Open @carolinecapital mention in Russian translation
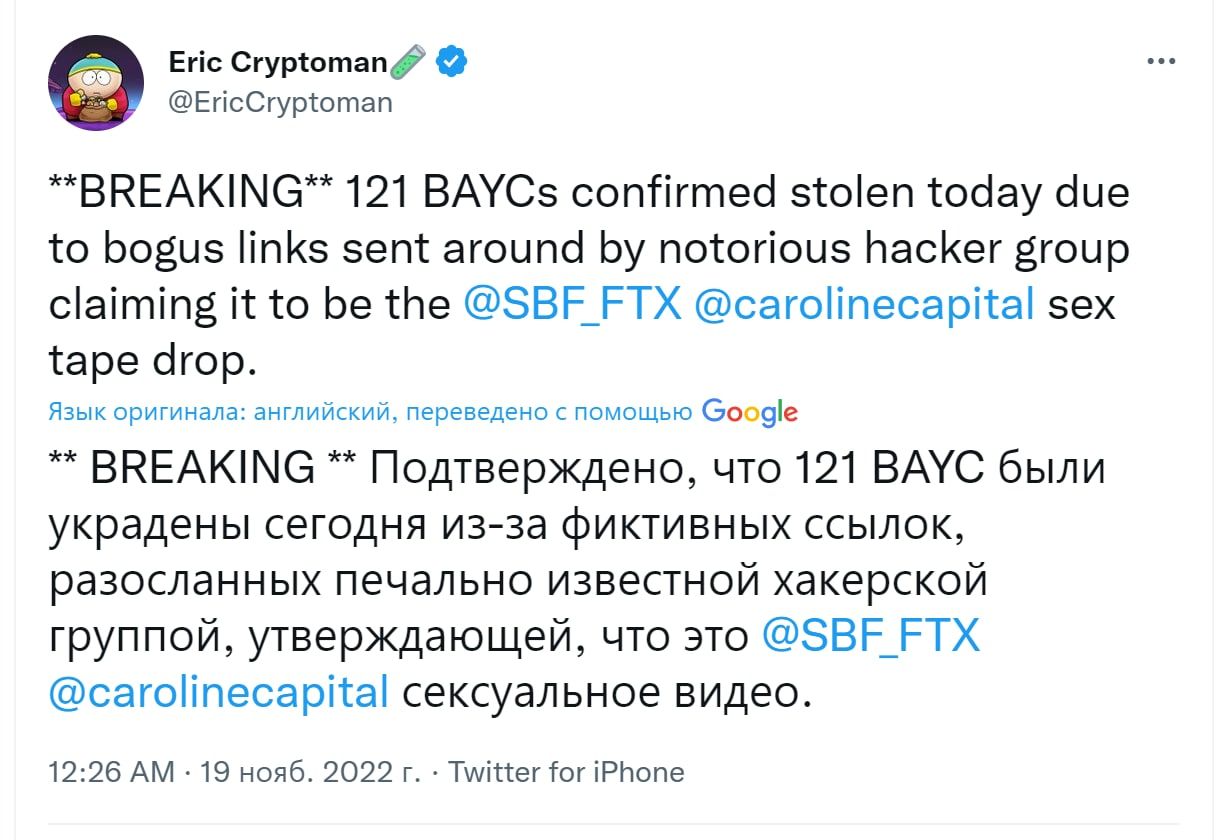 click(x=218, y=692)
